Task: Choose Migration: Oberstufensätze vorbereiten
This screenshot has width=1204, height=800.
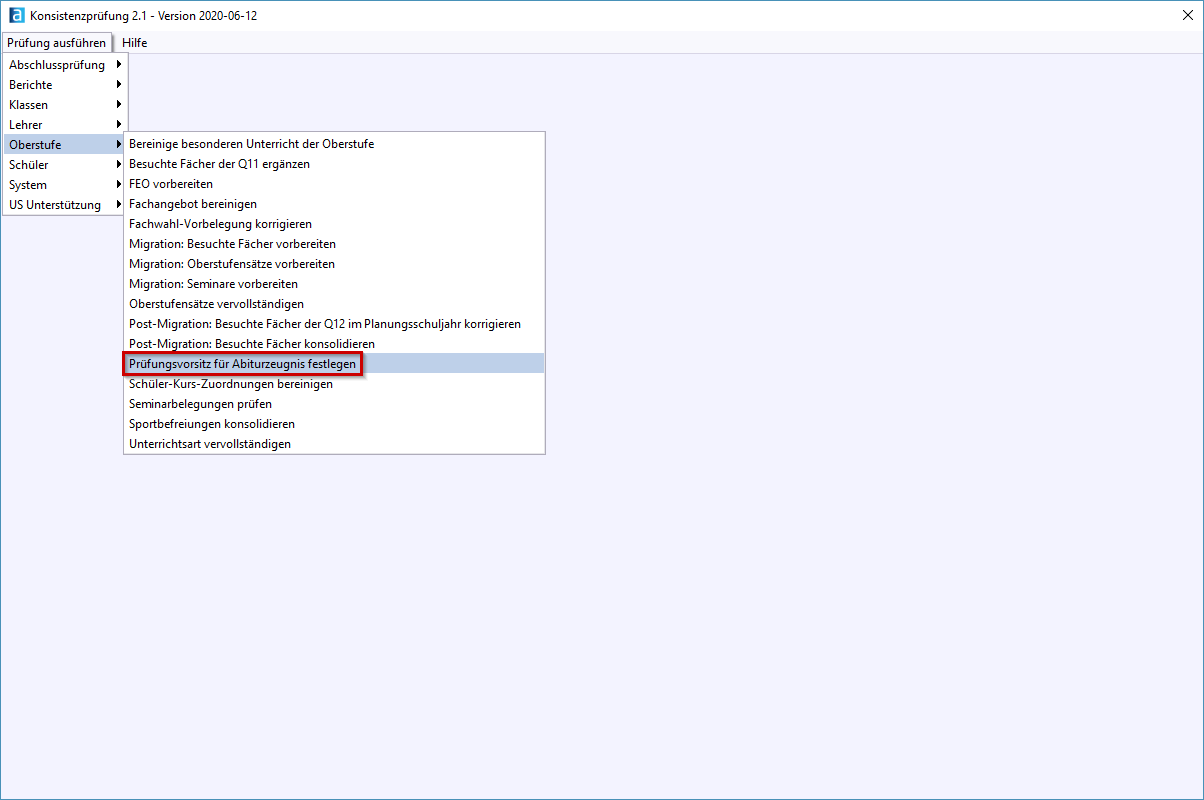Action: pos(334,264)
